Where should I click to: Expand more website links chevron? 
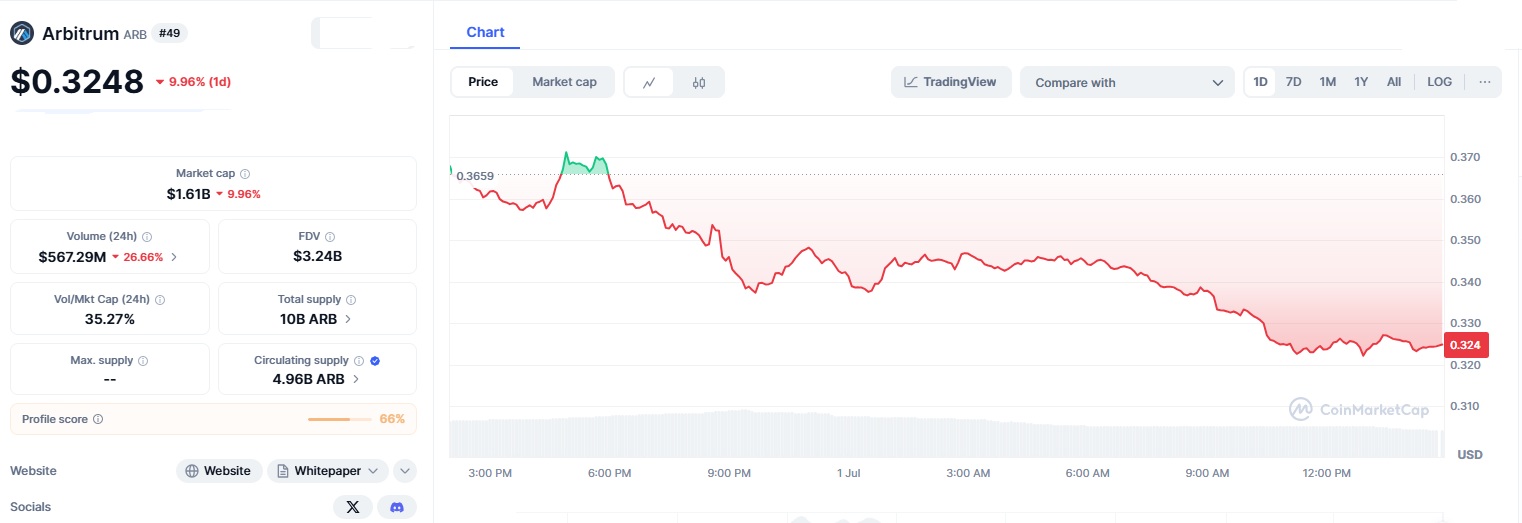pos(405,471)
